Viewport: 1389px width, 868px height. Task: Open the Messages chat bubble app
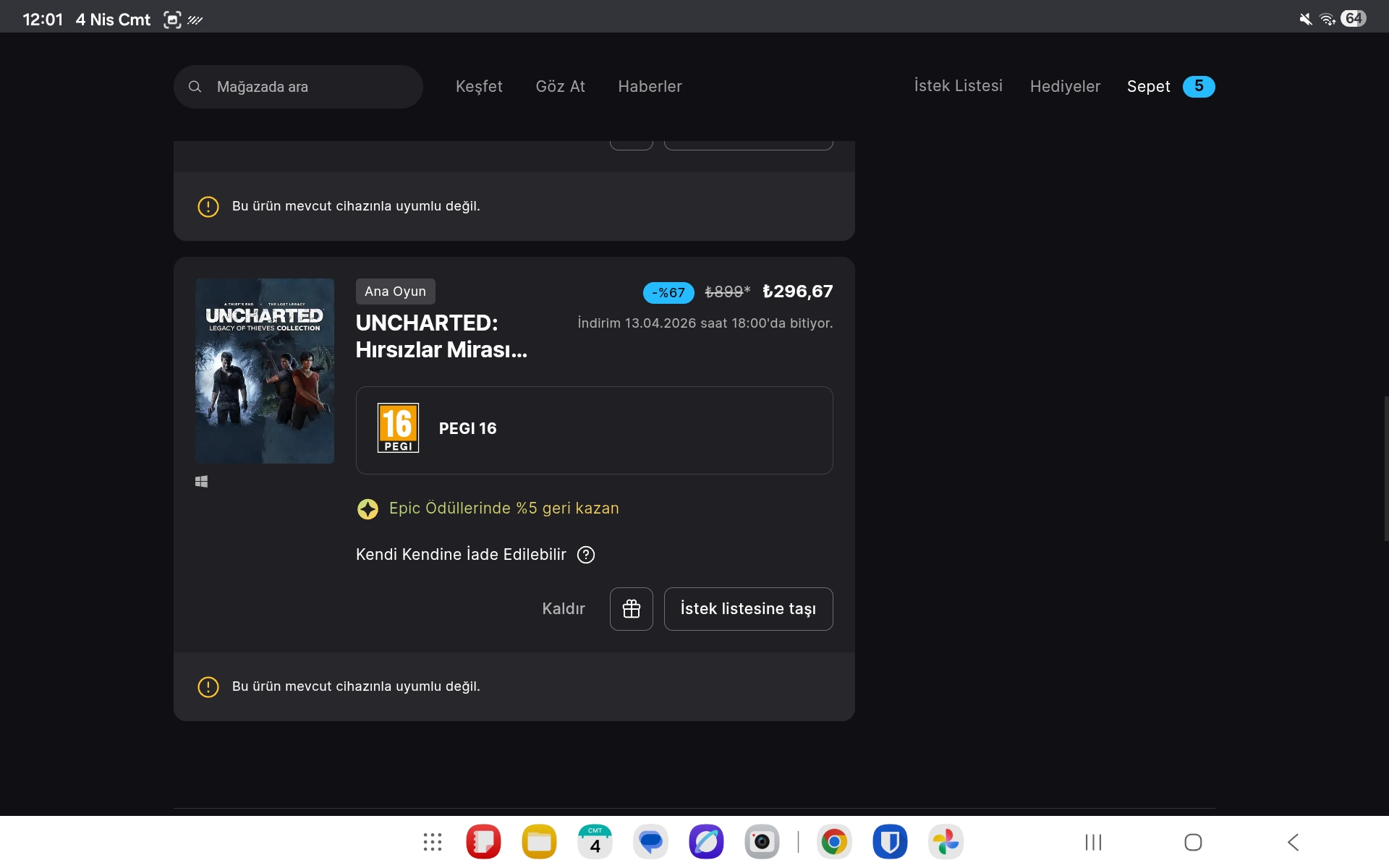click(x=650, y=842)
